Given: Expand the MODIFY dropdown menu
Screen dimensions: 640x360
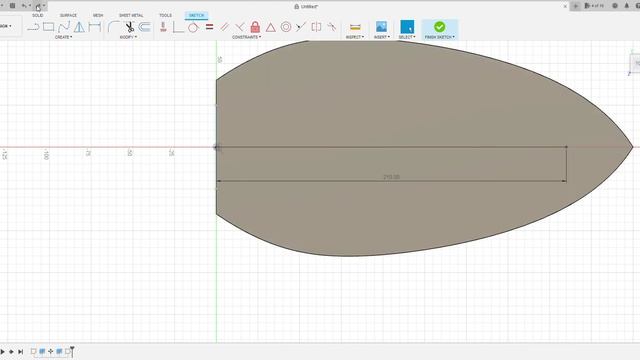Looking at the screenshot, I should [x=128, y=37].
